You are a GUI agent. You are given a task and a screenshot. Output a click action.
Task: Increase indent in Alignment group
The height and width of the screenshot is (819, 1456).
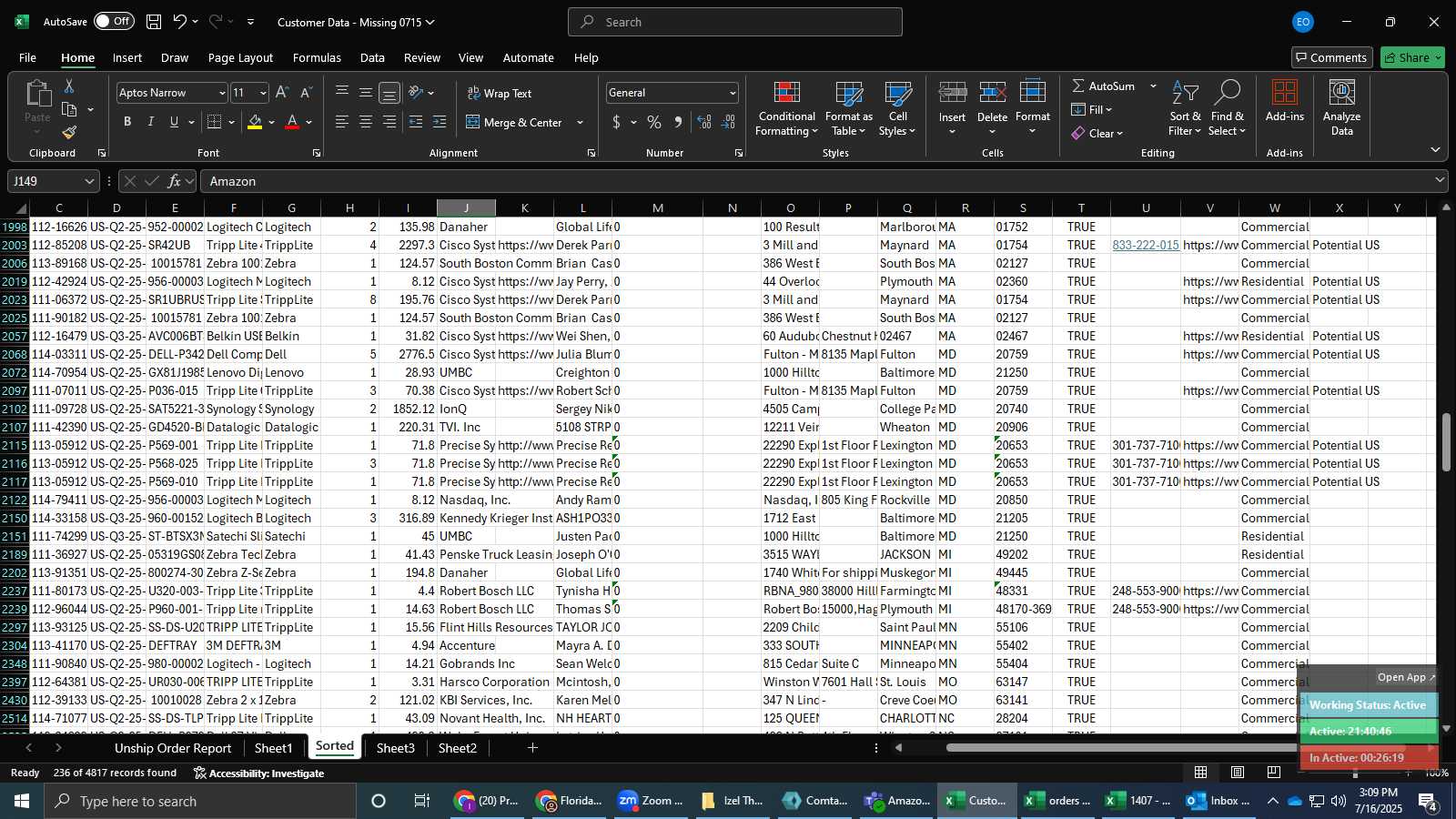(440, 122)
